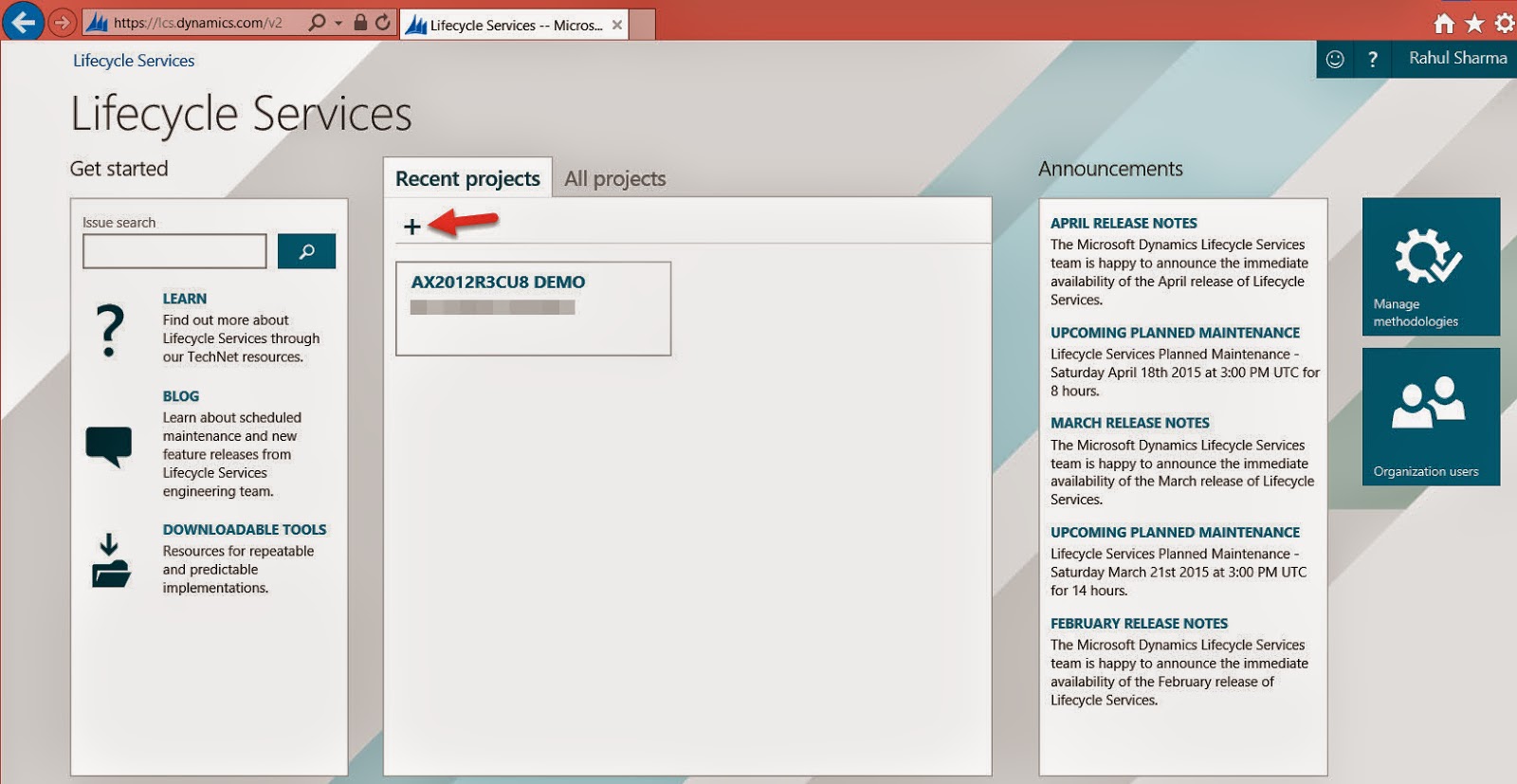Open the BLOG link
The width and height of the screenshot is (1517, 784).
tap(180, 396)
